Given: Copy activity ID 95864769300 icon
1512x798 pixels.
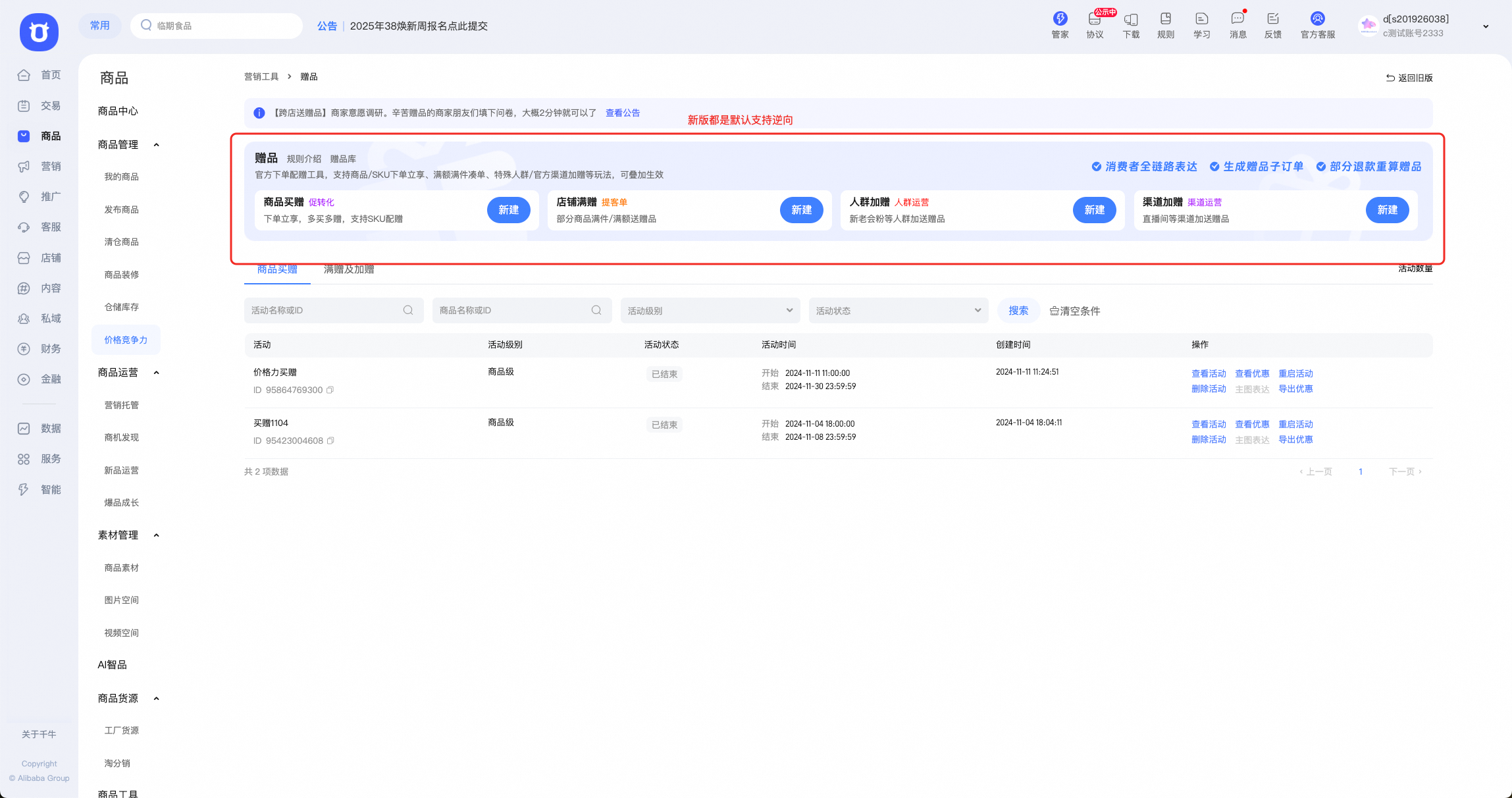Looking at the screenshot, I should click(330, 390).
